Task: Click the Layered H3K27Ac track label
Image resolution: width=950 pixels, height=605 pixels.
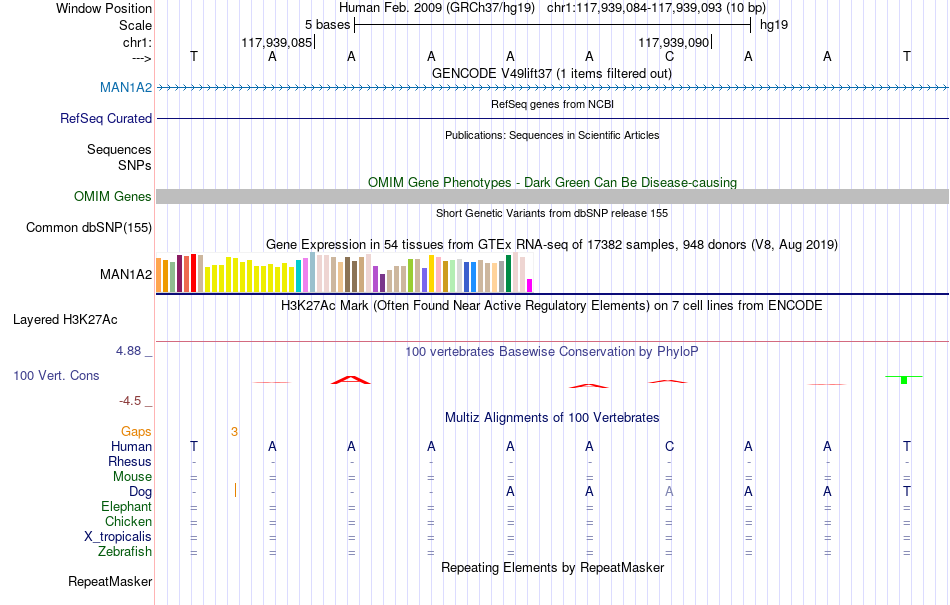Action: [x=65, y=319]
